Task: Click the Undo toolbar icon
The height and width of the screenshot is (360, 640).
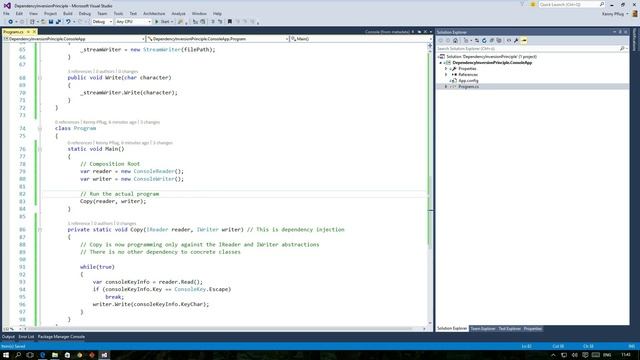Action: [x=68, y=22]
